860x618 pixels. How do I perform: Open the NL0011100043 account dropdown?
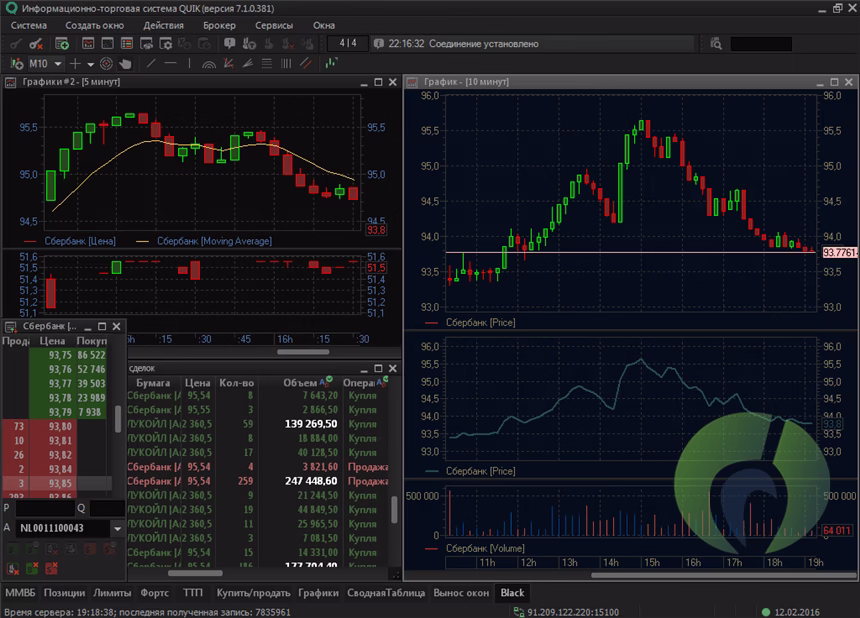[117, 529]
